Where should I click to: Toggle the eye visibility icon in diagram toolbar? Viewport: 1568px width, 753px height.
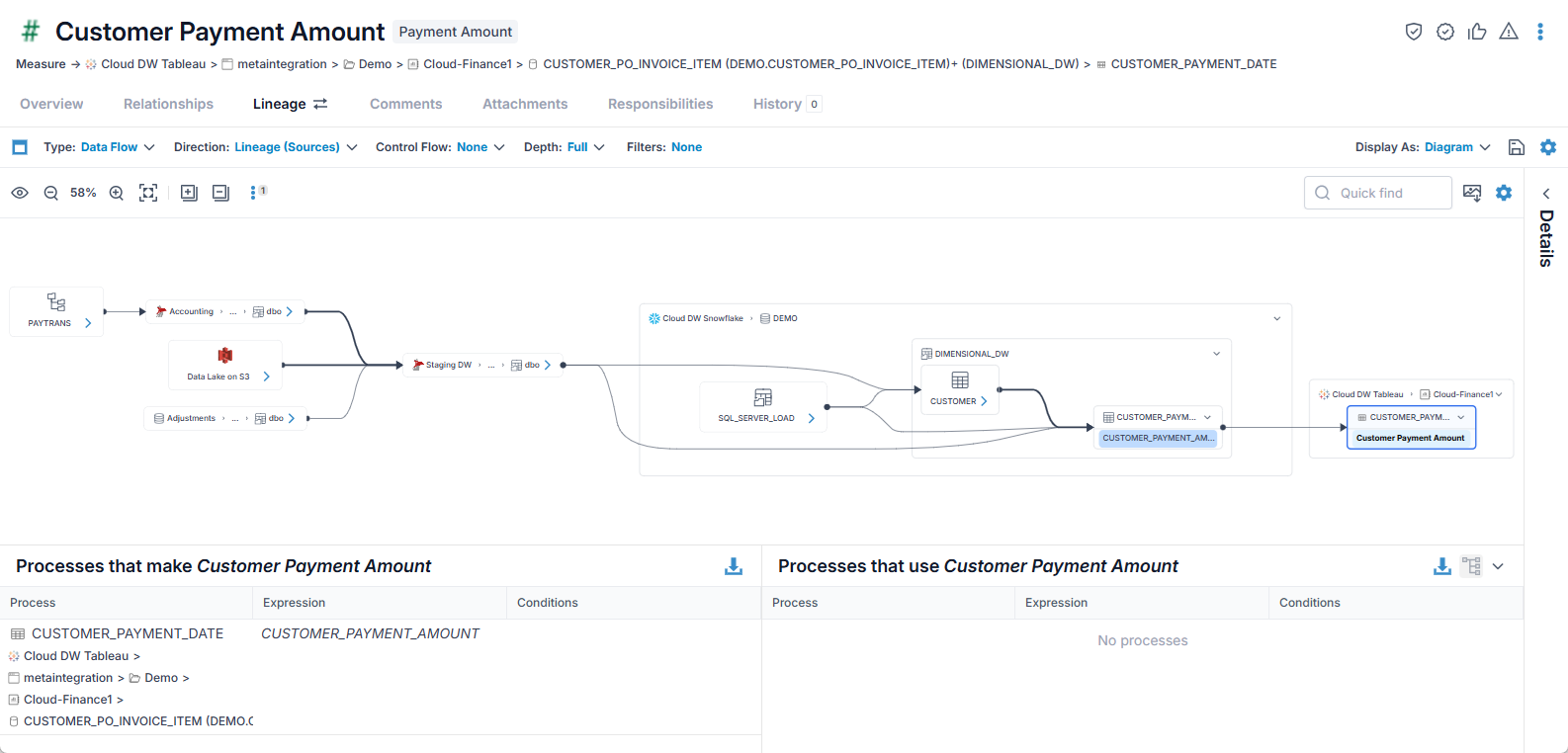pyautogui.click(x=20, y=193)
